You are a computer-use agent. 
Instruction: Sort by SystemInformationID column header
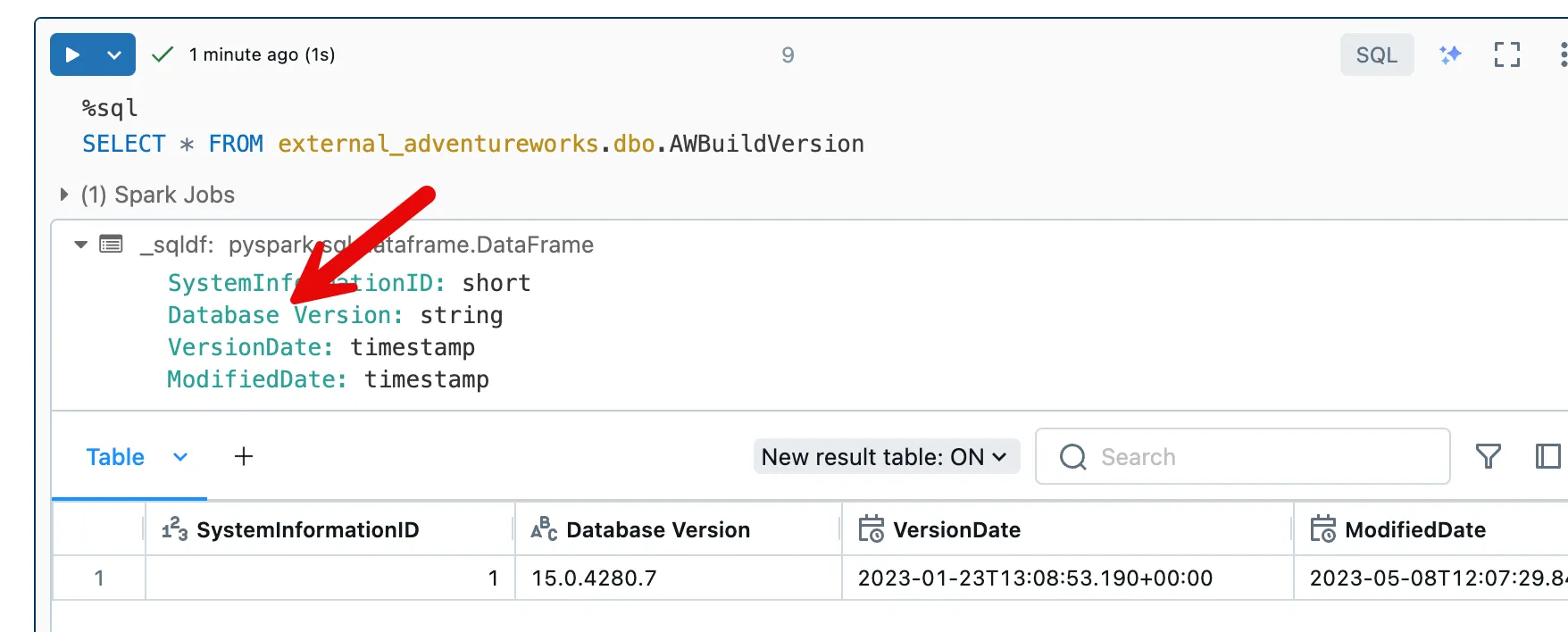coord(307,530)
